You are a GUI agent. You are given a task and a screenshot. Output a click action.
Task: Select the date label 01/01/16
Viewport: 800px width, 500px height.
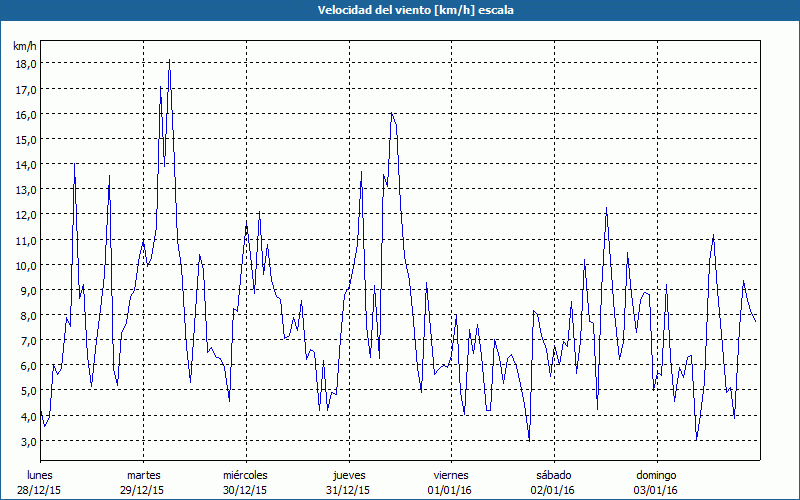click(451, 490)
